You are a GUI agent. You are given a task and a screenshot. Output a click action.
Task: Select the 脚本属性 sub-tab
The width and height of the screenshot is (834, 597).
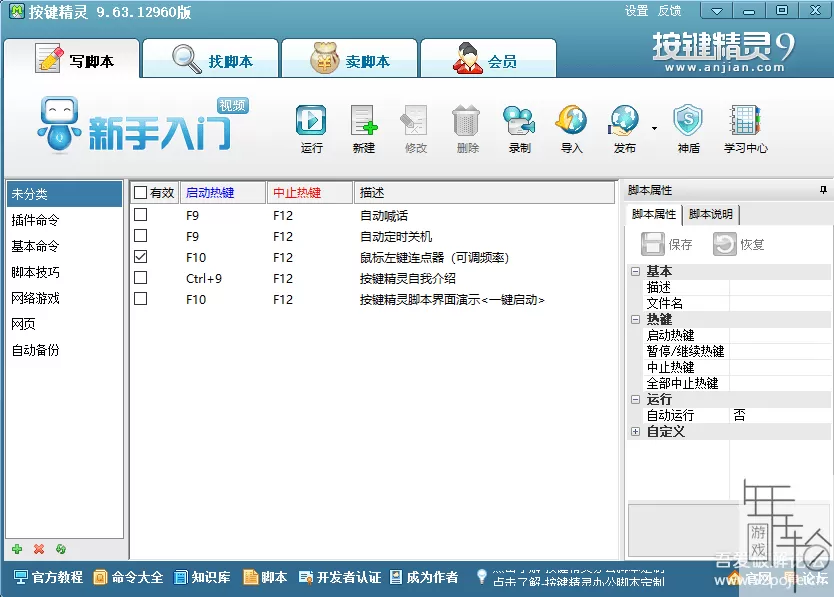click(x=654, y=214)
